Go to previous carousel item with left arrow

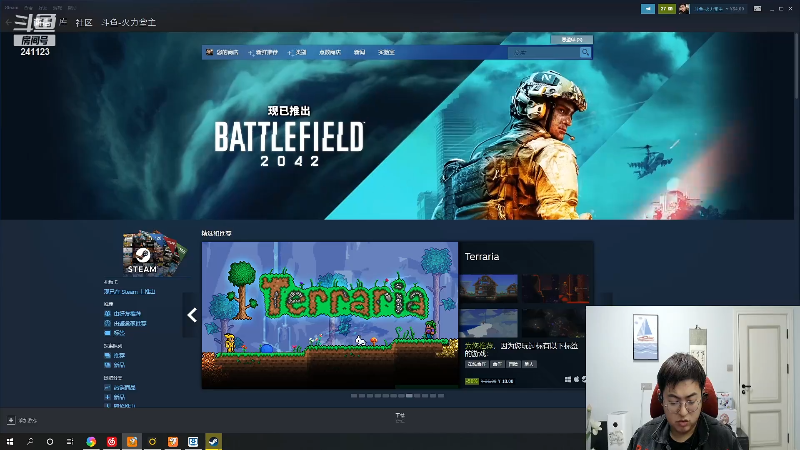[192, 315]
